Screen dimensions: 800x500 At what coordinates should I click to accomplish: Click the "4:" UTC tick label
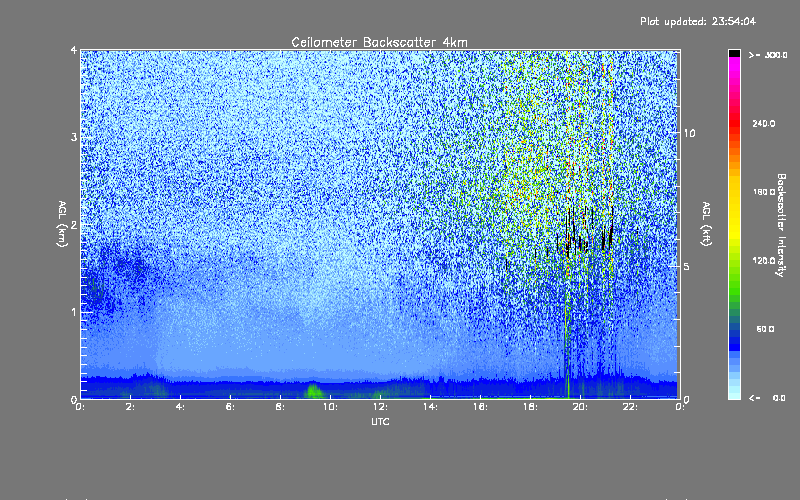point(180,407)
